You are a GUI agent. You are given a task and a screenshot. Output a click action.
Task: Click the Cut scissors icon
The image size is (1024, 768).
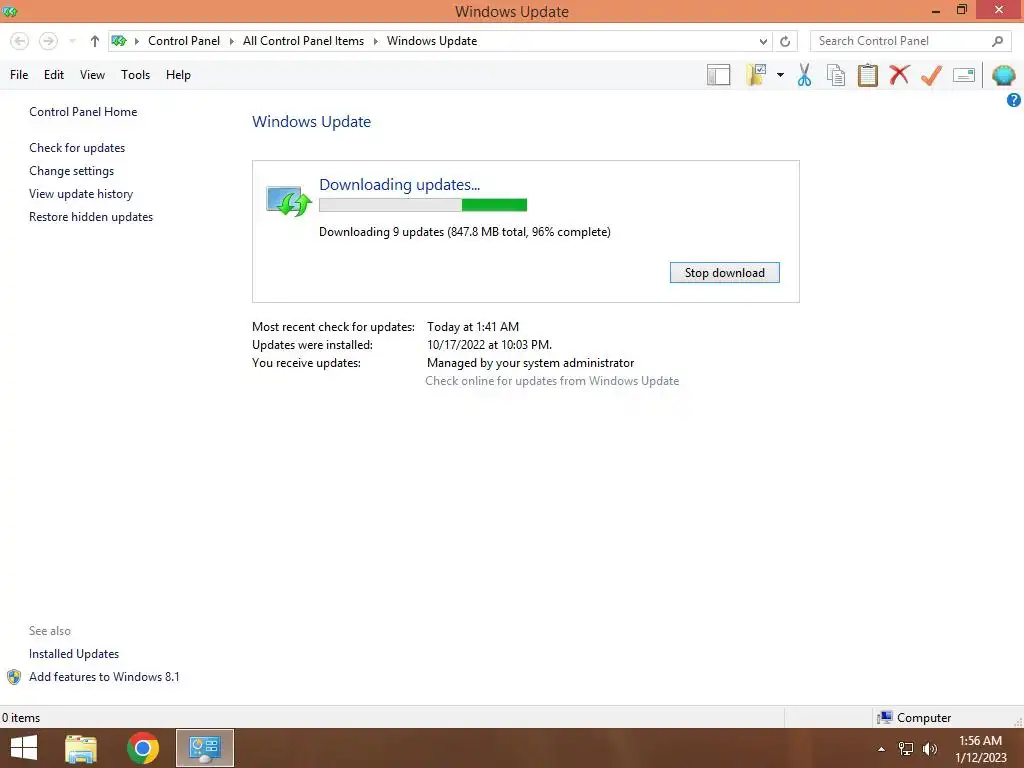click(x=805, y=75)
